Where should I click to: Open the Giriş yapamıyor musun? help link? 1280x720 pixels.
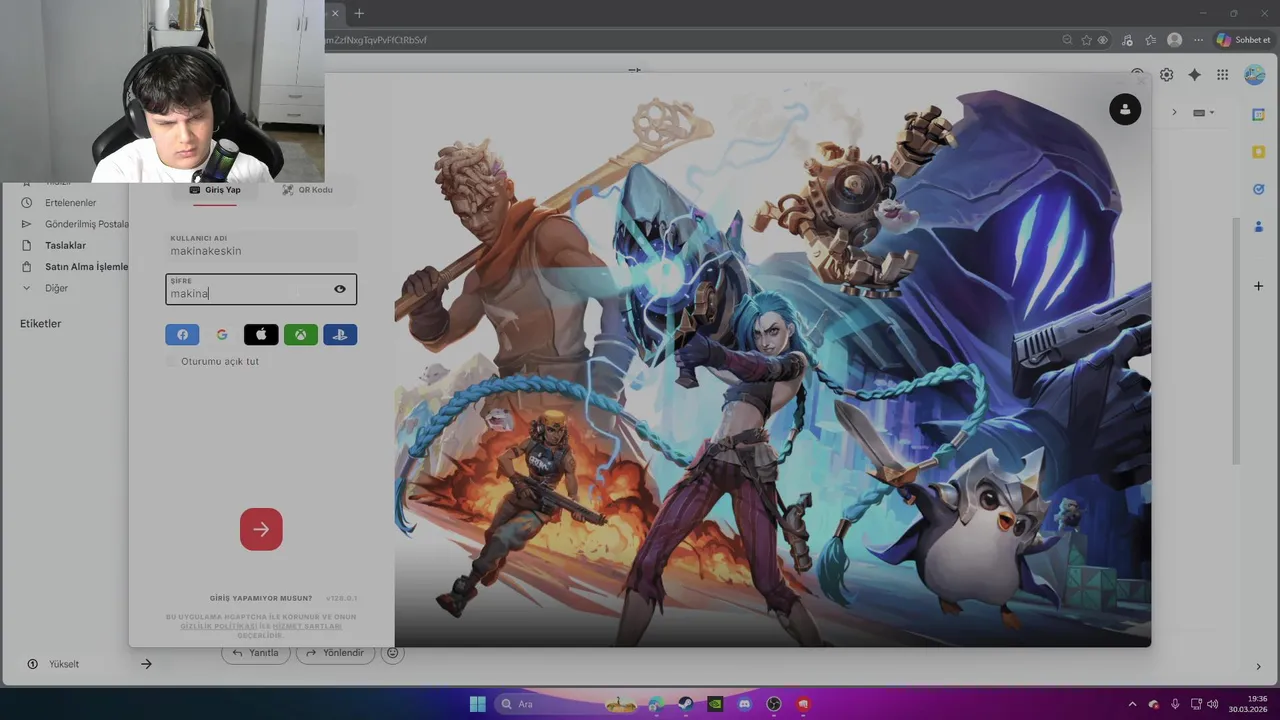(x=261, y=598)
